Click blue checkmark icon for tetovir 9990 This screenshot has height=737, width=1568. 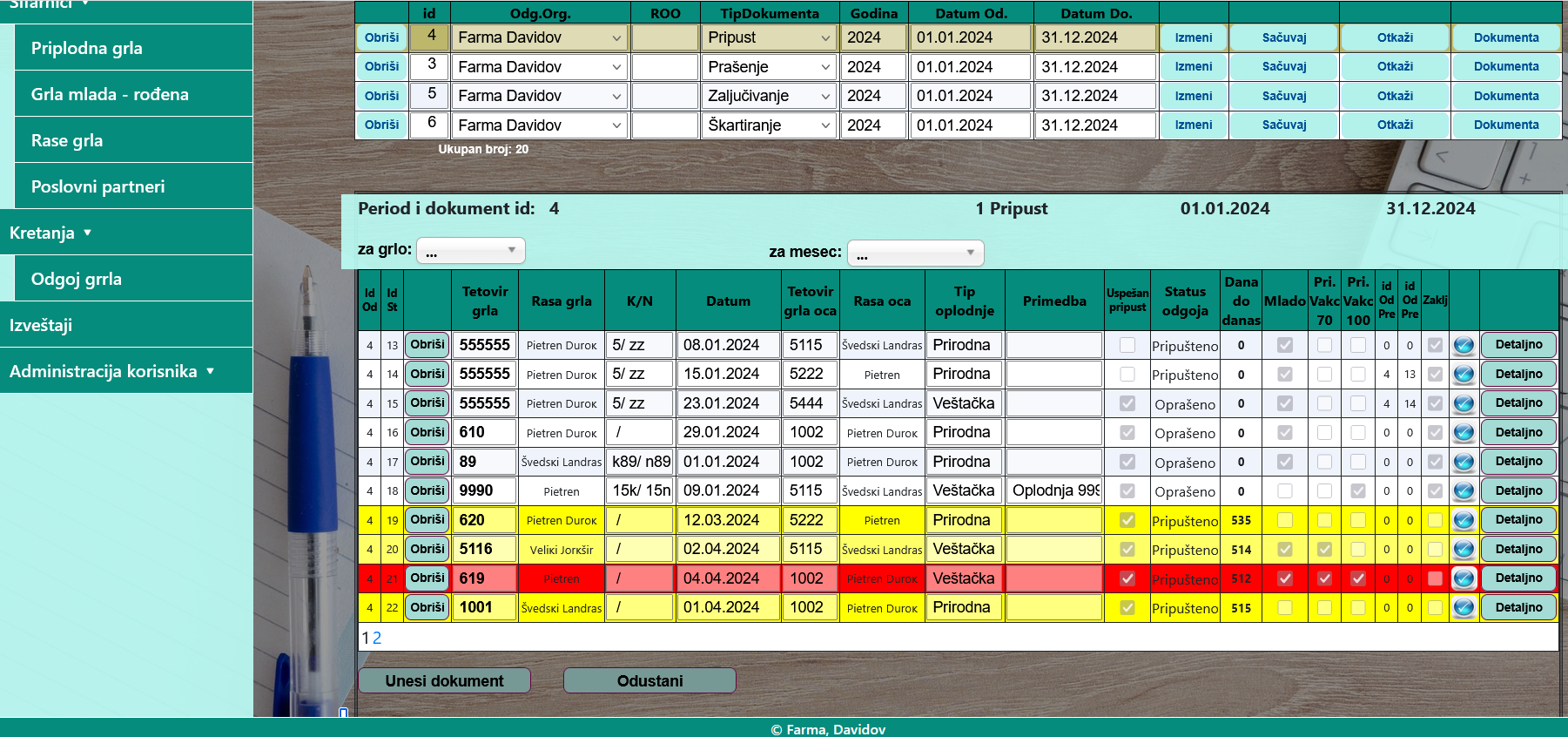[1464, 491]
